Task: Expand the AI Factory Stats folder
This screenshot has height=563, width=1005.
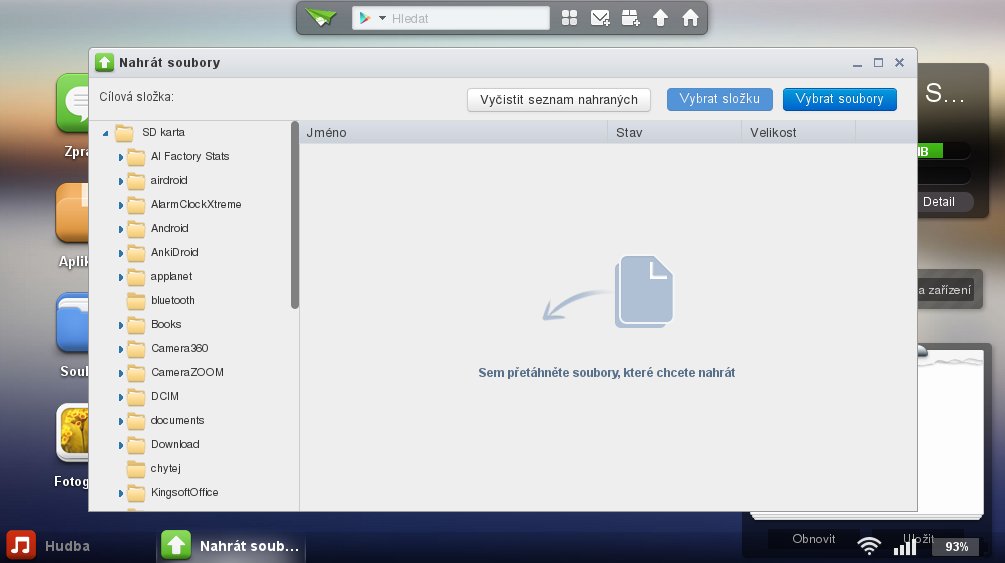Action: coord(120,157)
